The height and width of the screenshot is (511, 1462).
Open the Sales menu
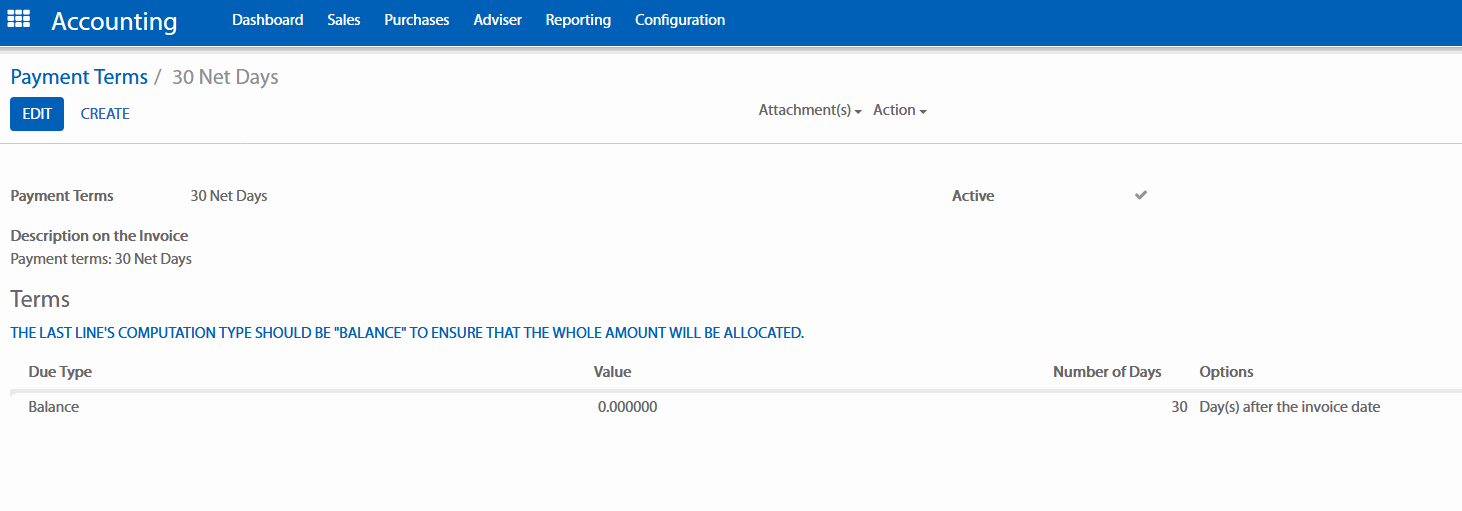click(x=343, y=20)
